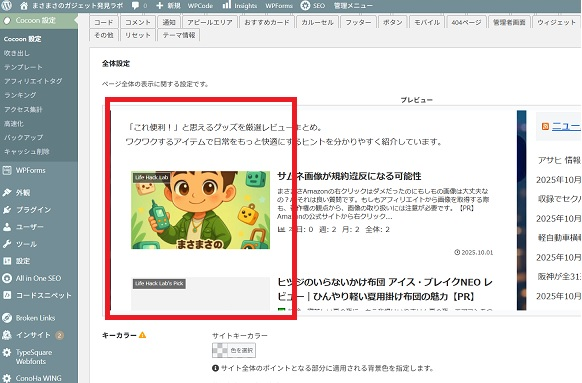The image size is (582, 383).
Task: Click the インサイト sidebar icon
Action: pyautogui.click(x=7, y=335)
